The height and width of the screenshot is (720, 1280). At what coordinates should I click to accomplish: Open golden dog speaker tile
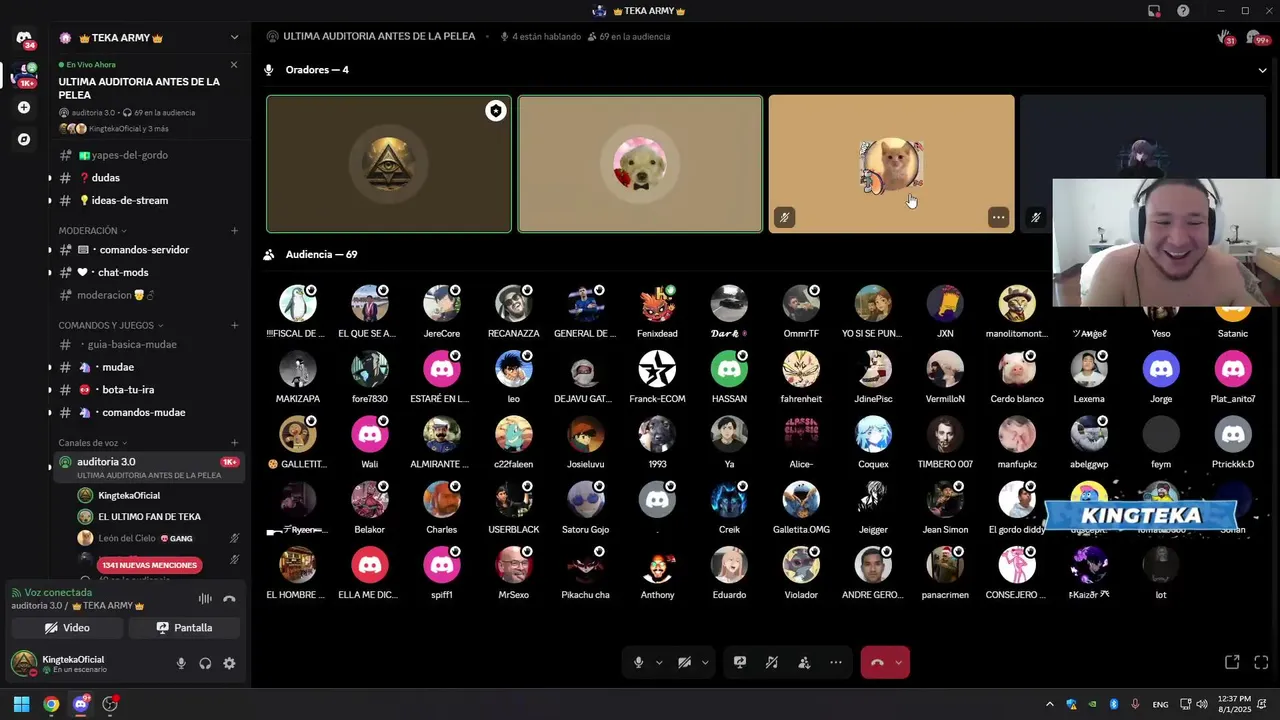click(640, 164)
